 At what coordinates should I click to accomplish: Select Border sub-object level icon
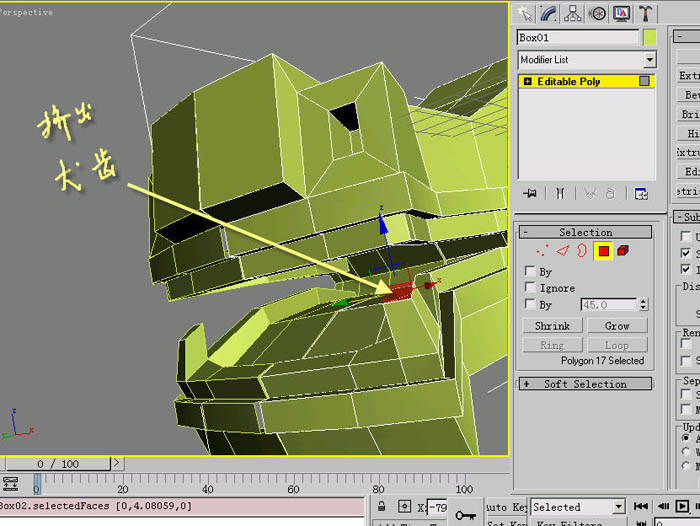tap(582, 251)
